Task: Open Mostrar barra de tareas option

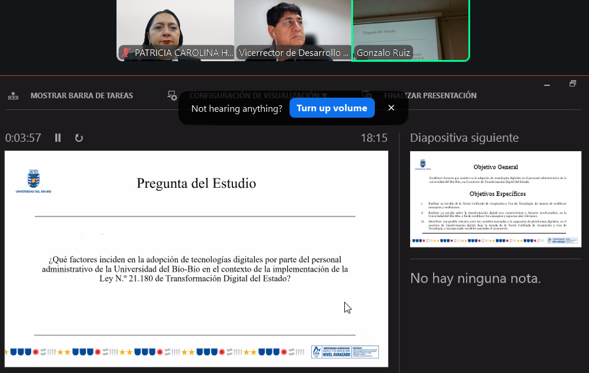Action: pos(82,95)
